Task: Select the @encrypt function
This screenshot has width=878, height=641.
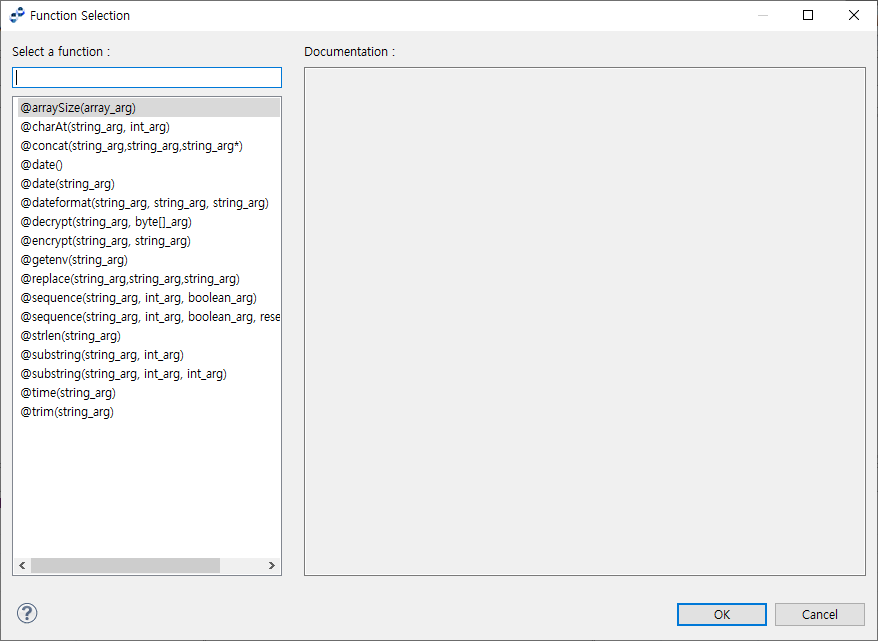Action: pos(103,240)
